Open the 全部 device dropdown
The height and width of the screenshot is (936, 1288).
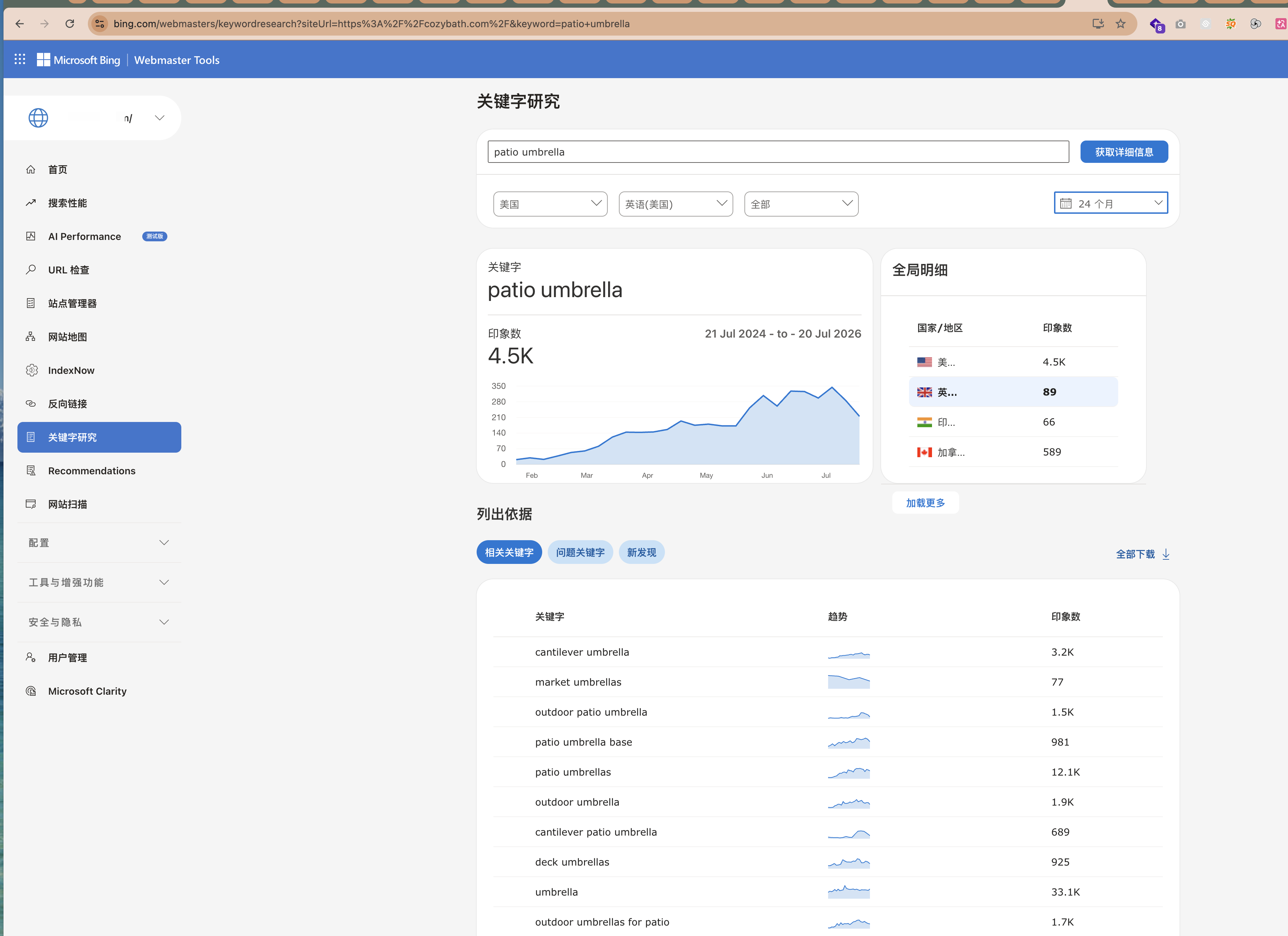pos(801,204)
